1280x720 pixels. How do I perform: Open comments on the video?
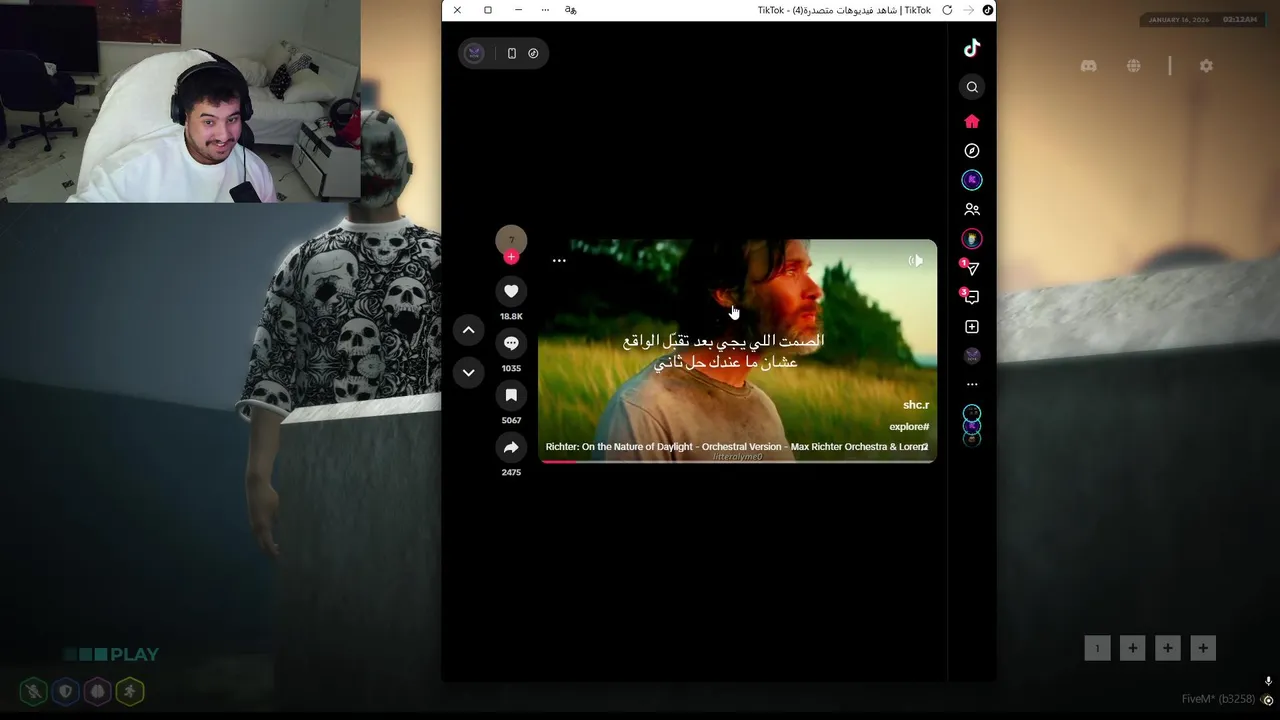[511, 343]
